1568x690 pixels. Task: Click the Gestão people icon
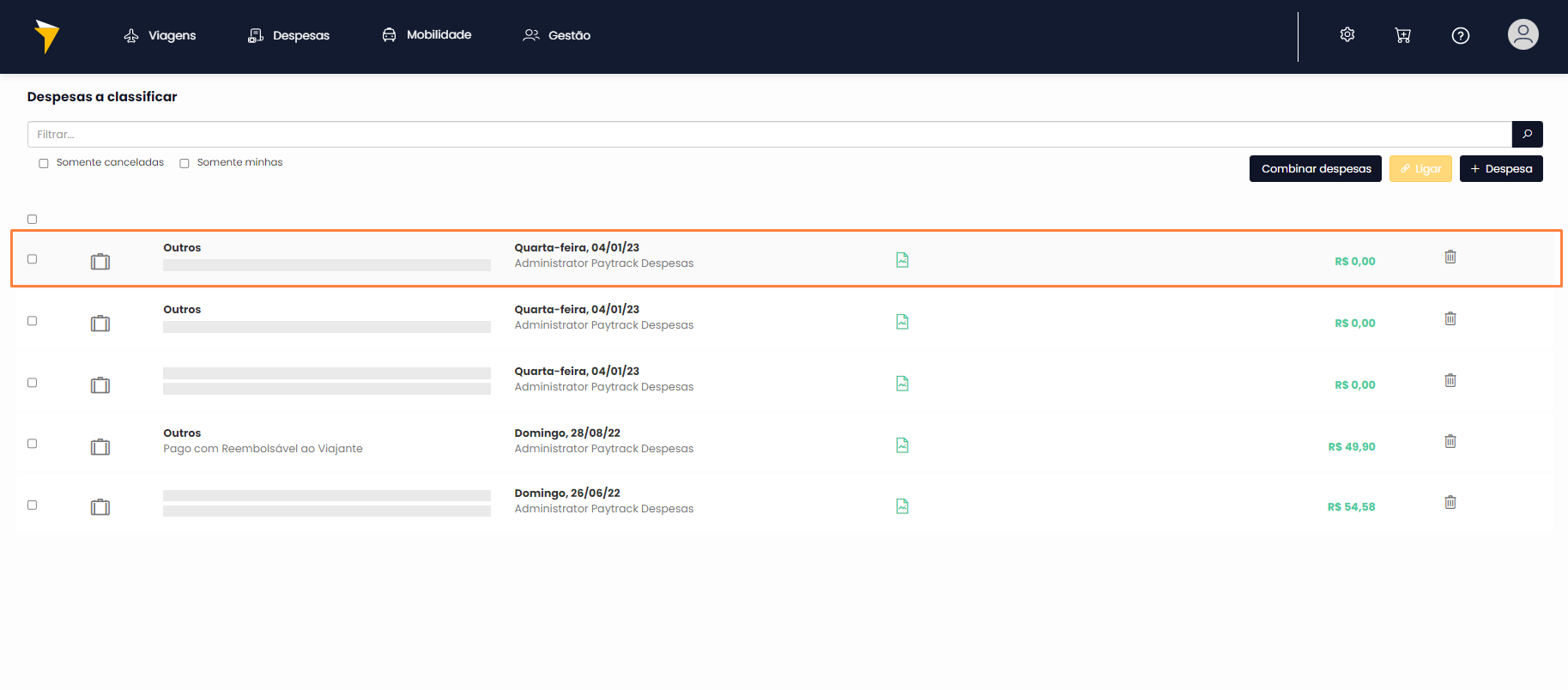pyautogui.click(x=531, y=35)
